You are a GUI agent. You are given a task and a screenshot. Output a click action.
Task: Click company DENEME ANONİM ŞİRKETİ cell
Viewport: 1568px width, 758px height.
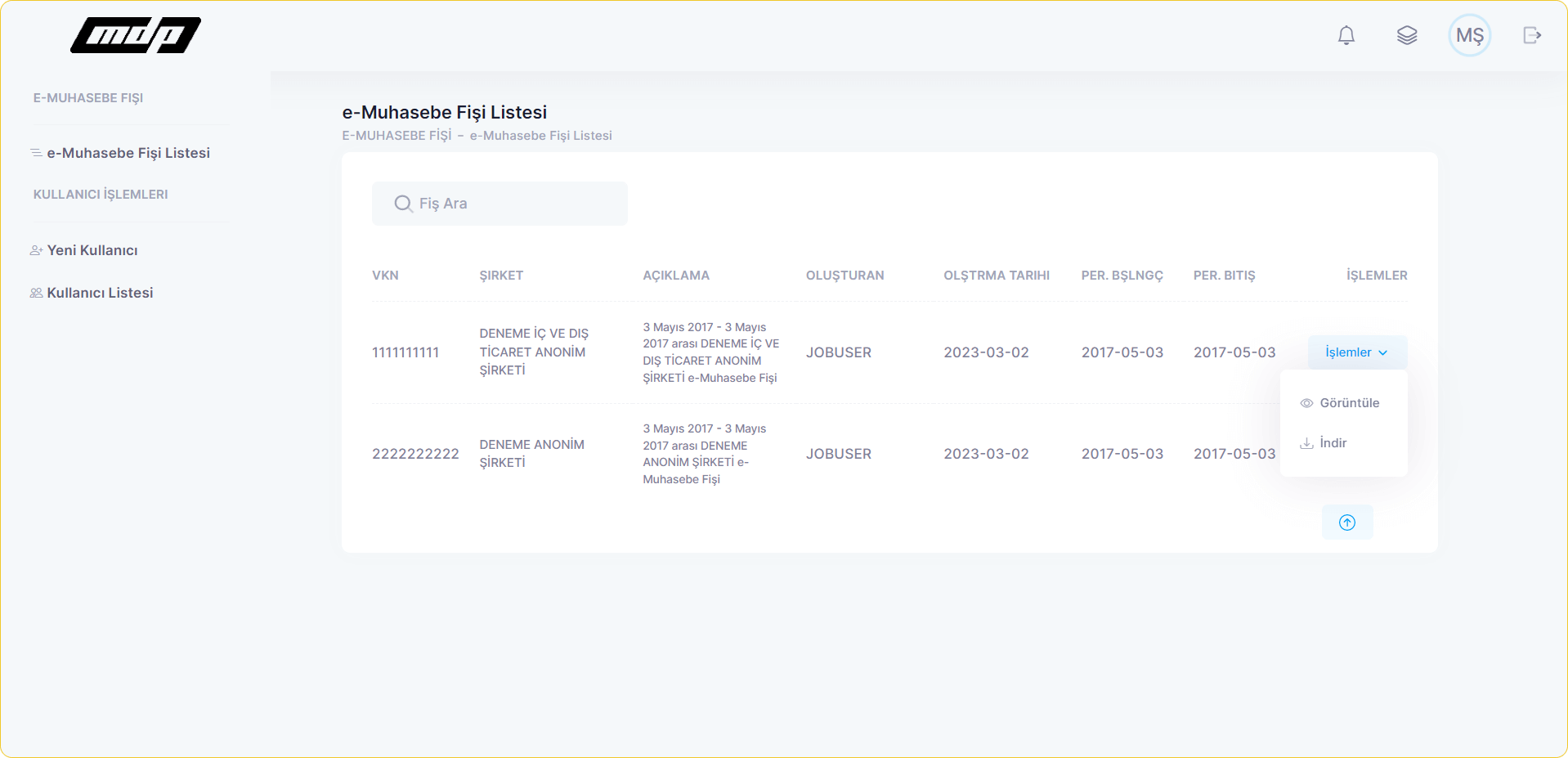531,454
